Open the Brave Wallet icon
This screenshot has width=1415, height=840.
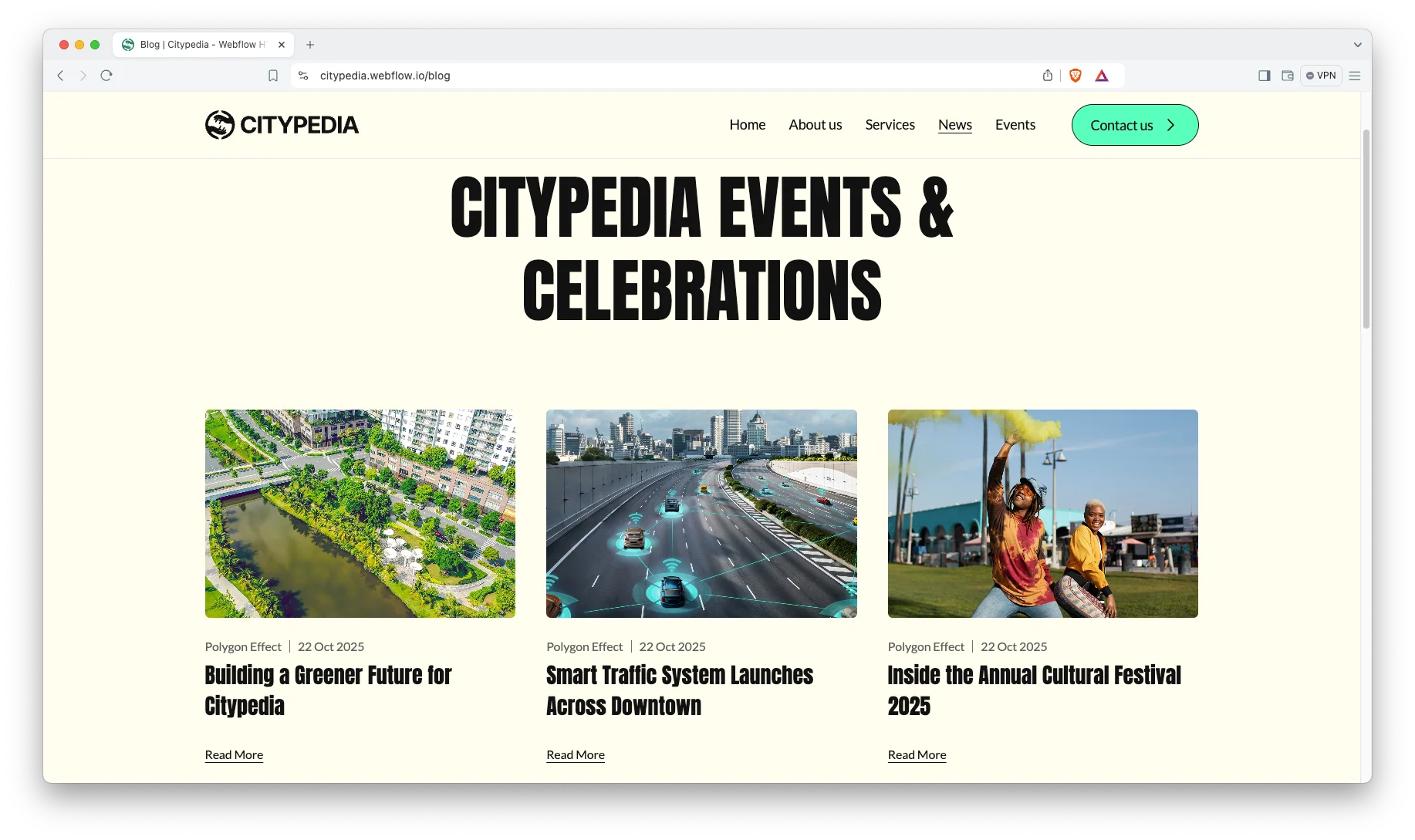click(1288, 76)
